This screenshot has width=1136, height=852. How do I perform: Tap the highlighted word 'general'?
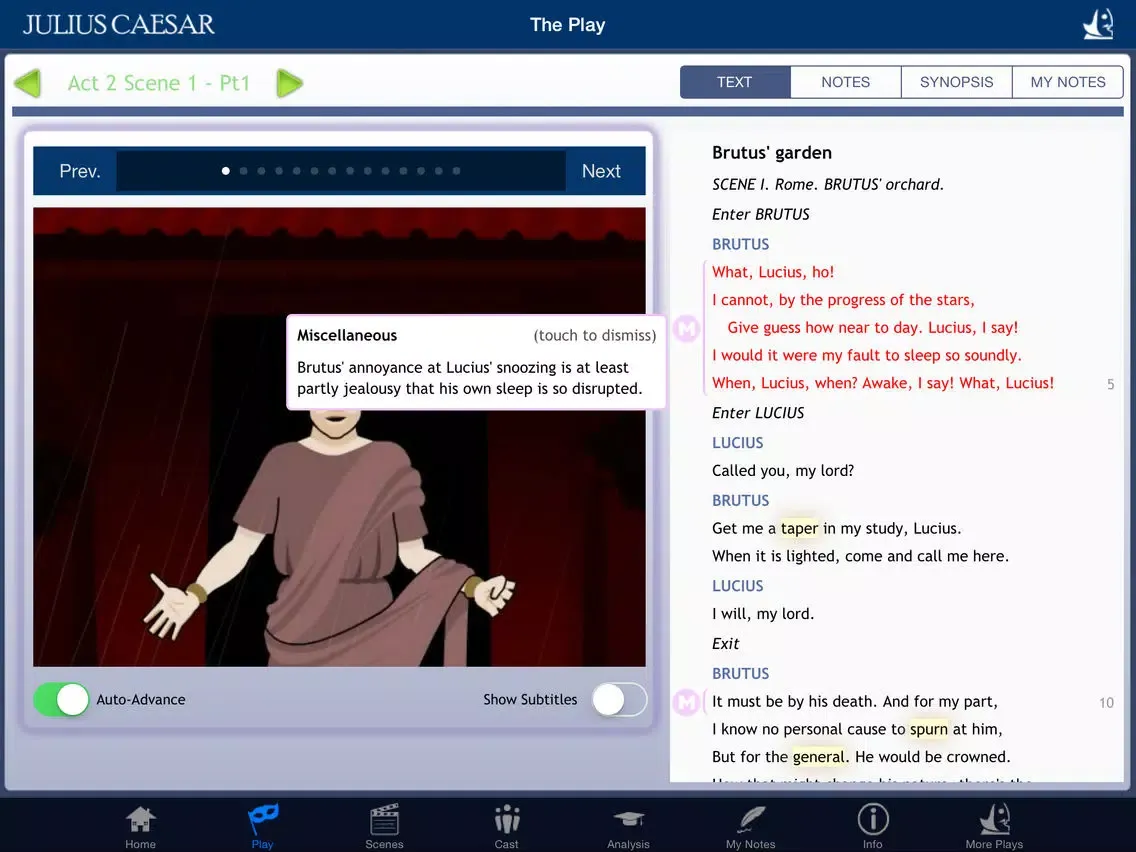coord(819,757)
